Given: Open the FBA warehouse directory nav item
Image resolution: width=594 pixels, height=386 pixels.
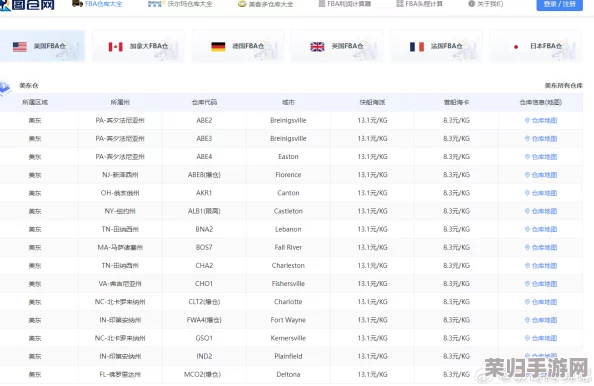Looking at the screenshot, I should pos(97,4).
